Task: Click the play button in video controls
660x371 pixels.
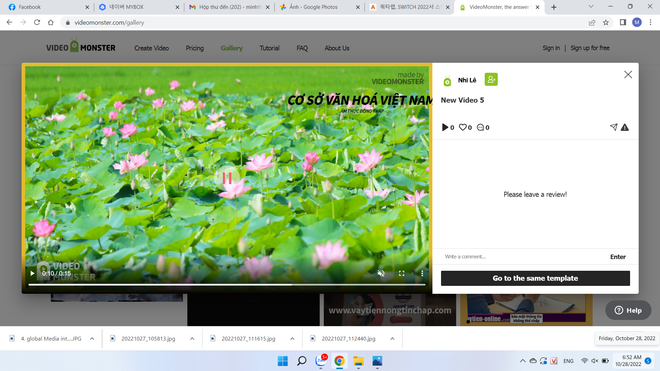Action: (x=32, y=273)
